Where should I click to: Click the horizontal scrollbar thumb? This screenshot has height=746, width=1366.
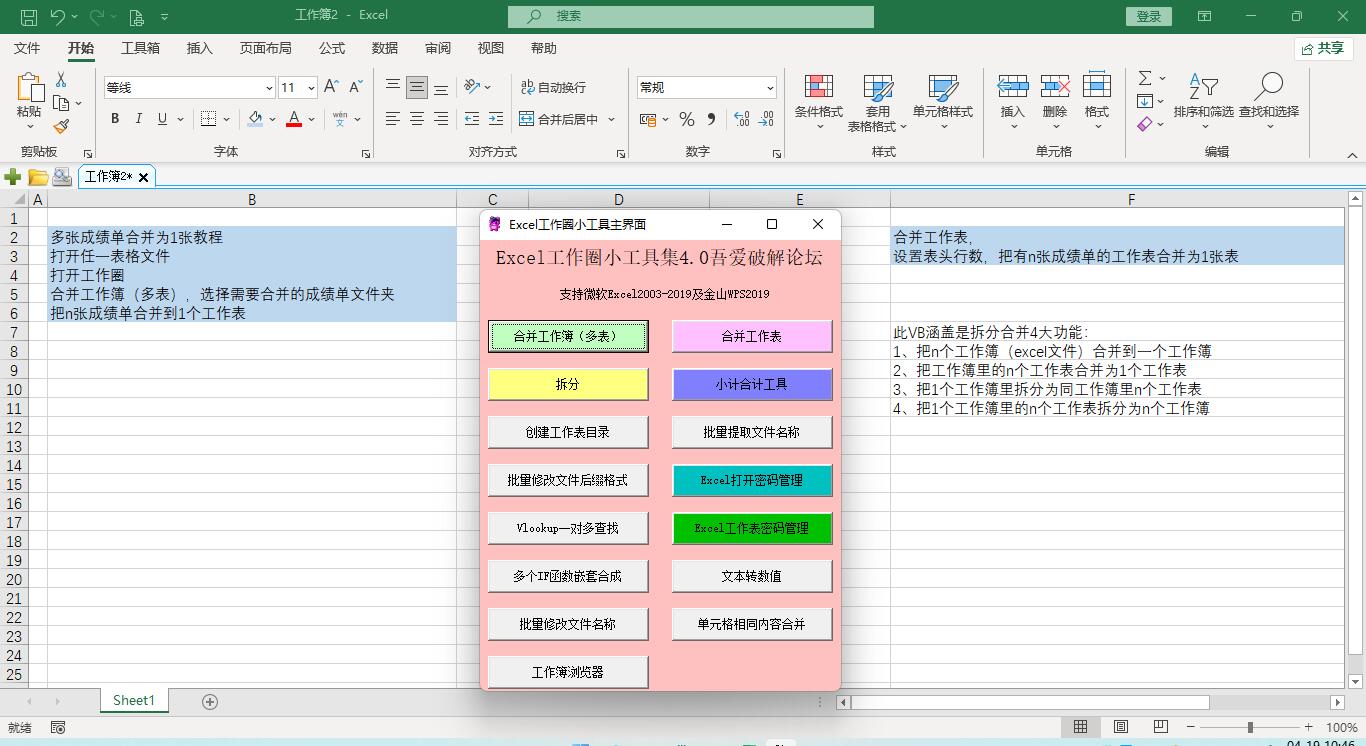(1030, 702)
